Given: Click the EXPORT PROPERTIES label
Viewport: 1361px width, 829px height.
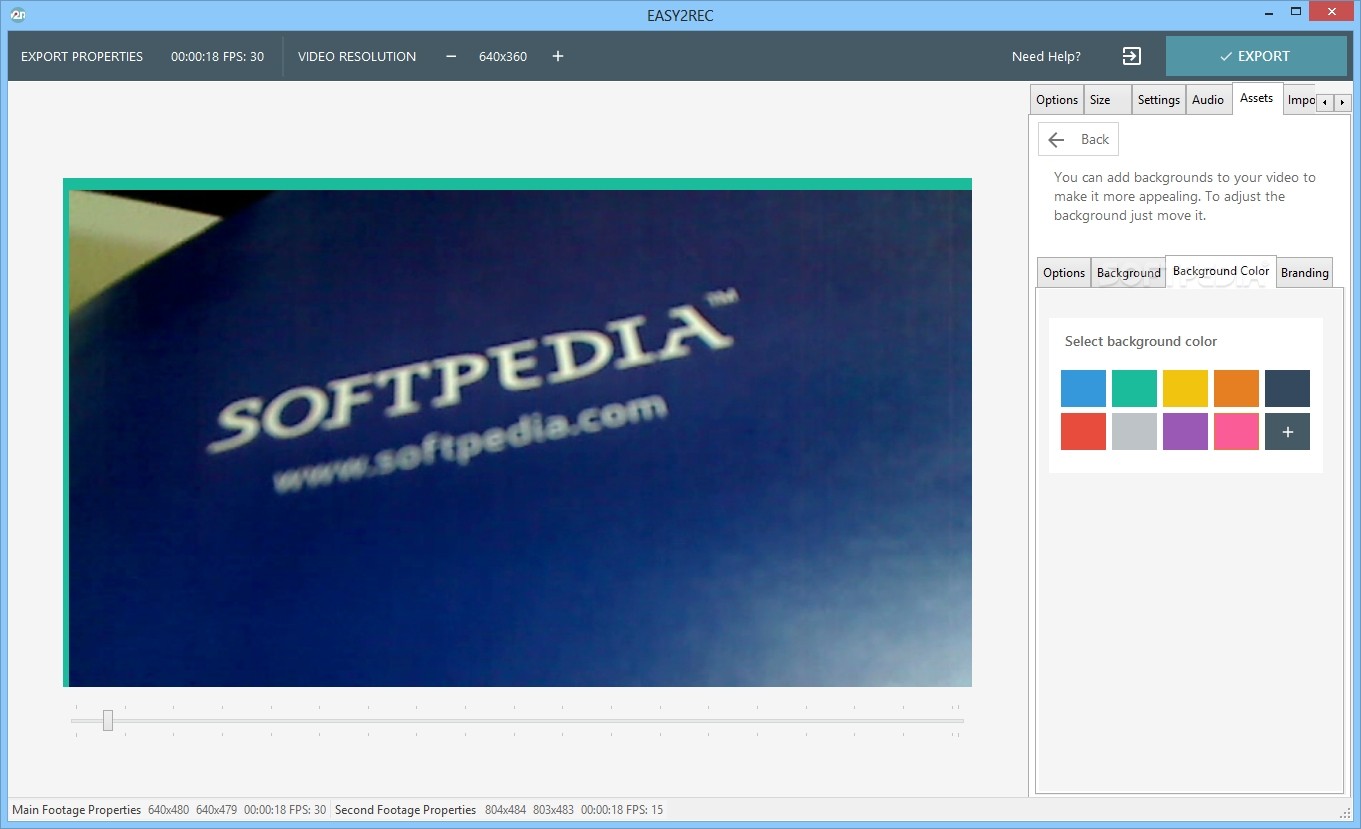Looking at the screenshot, I should coord(82,56).
